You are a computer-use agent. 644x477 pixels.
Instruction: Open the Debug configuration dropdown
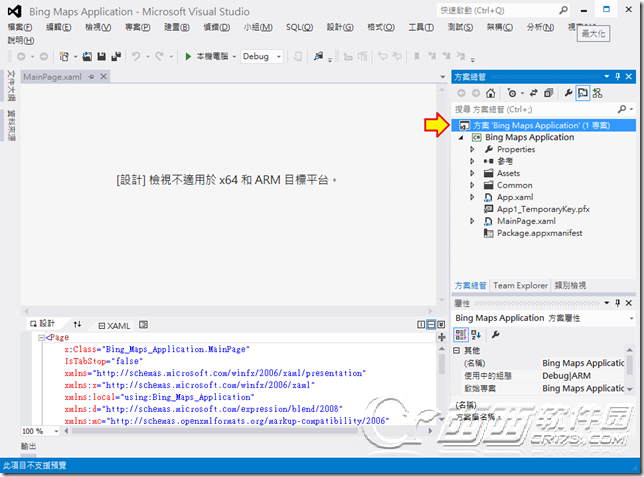coord(278,56)
